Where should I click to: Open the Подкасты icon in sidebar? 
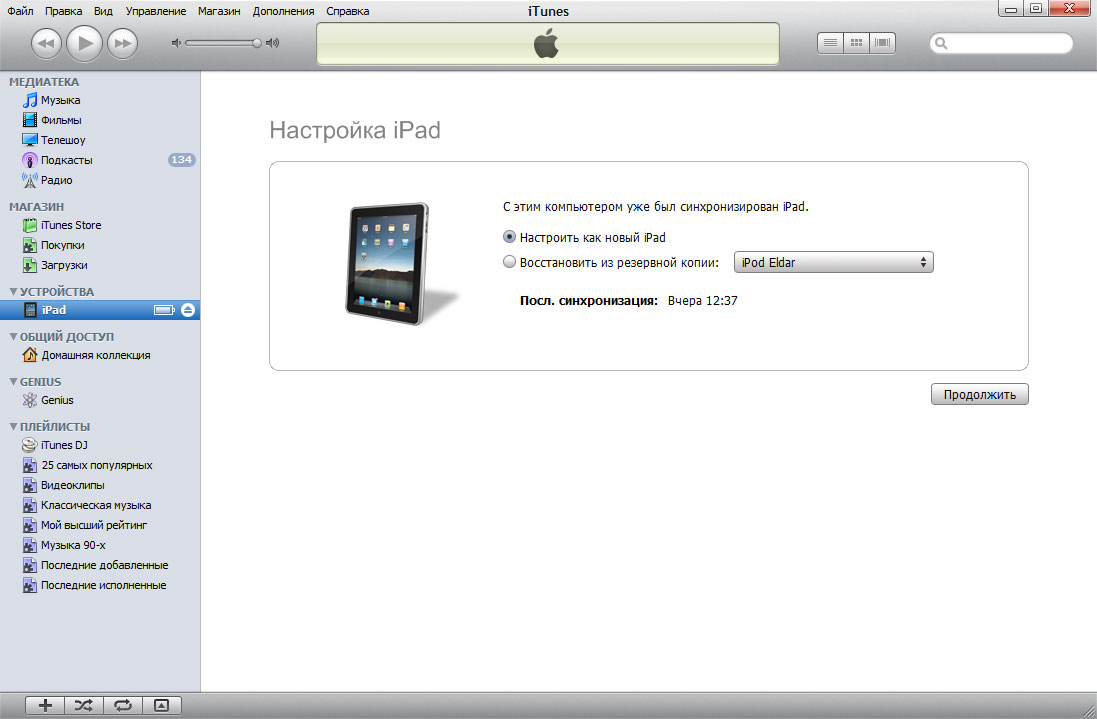[x=29, y=160]
